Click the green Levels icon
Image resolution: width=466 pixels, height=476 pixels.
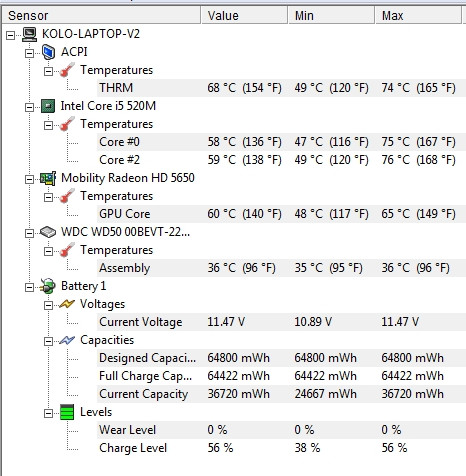tap(67, 412)
